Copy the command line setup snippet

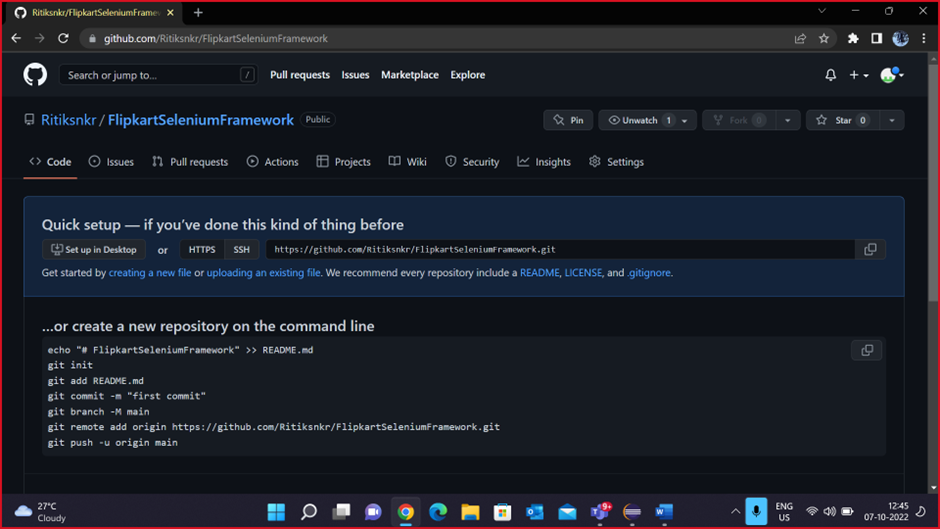(867, 350)
